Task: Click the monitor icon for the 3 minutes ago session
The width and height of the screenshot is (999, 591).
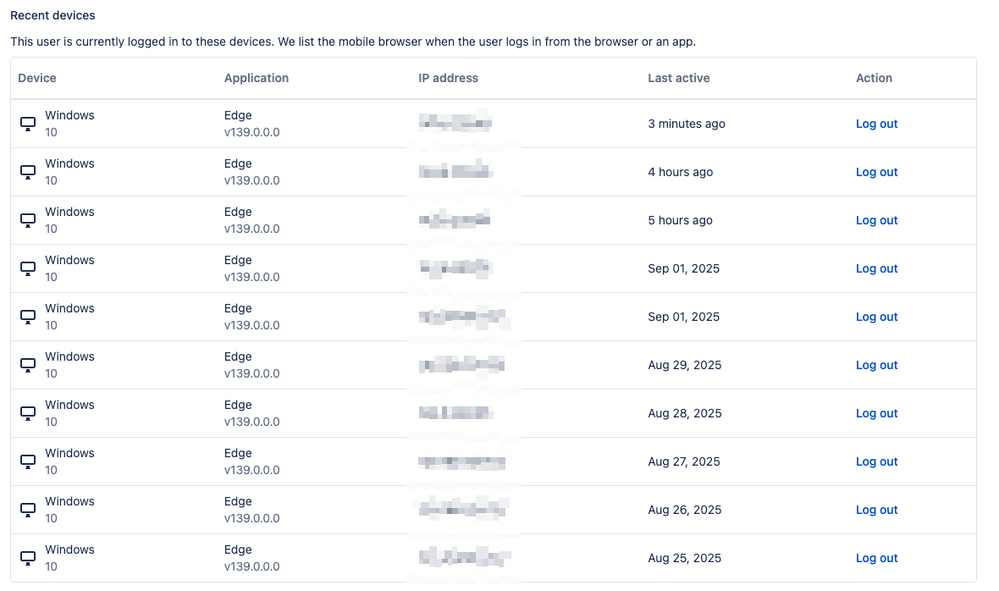Action: pyautogui.click(x=28, y=124)
